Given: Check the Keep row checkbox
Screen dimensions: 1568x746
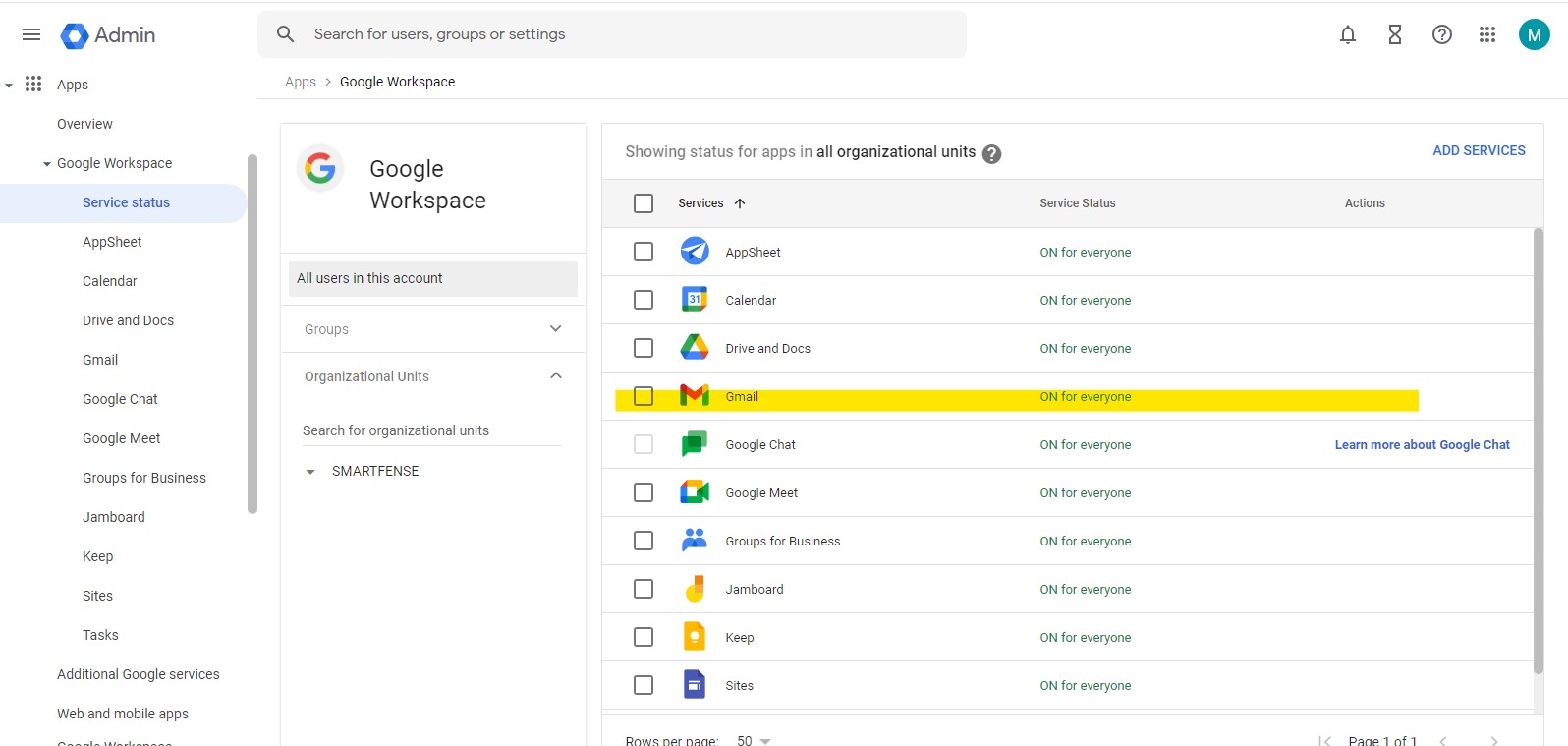Looking at the screenshot, I should pyautogui.click(x=644, y=637).
